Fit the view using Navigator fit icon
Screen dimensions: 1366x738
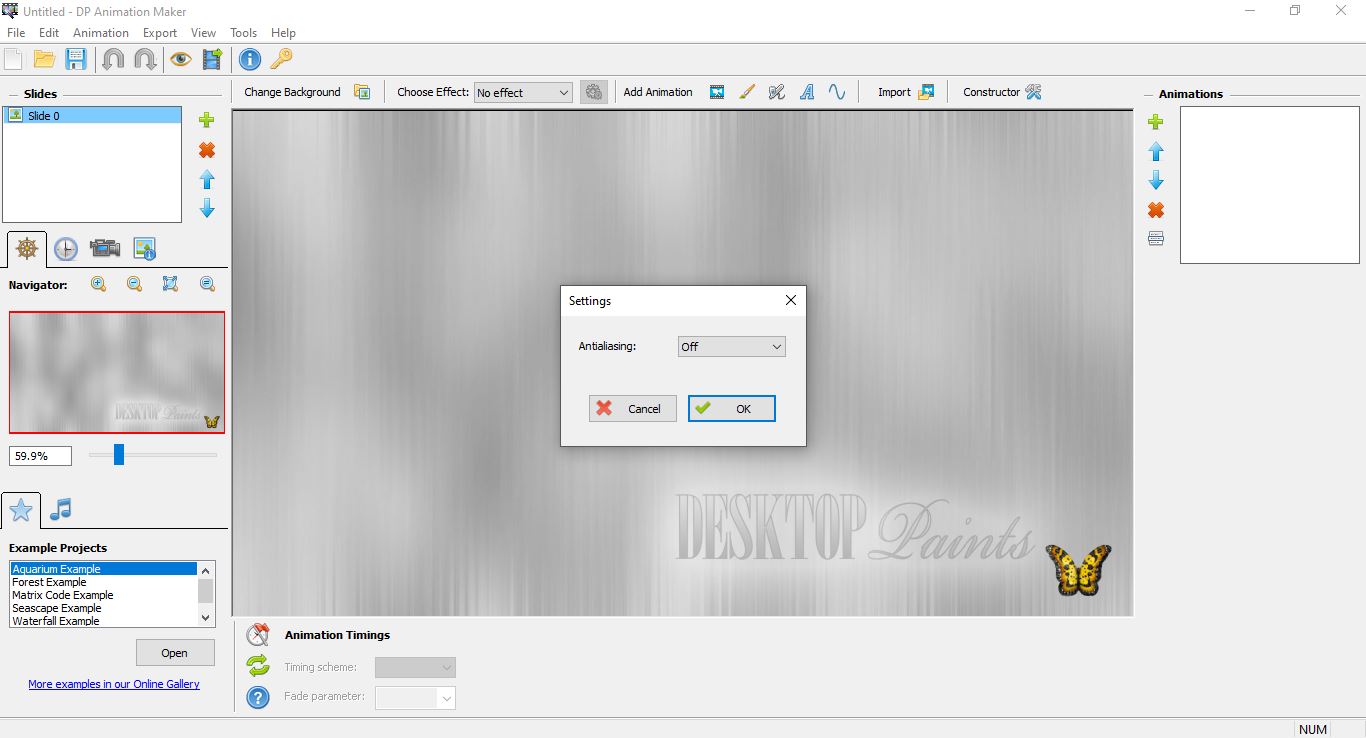click(x=170, y=284)
